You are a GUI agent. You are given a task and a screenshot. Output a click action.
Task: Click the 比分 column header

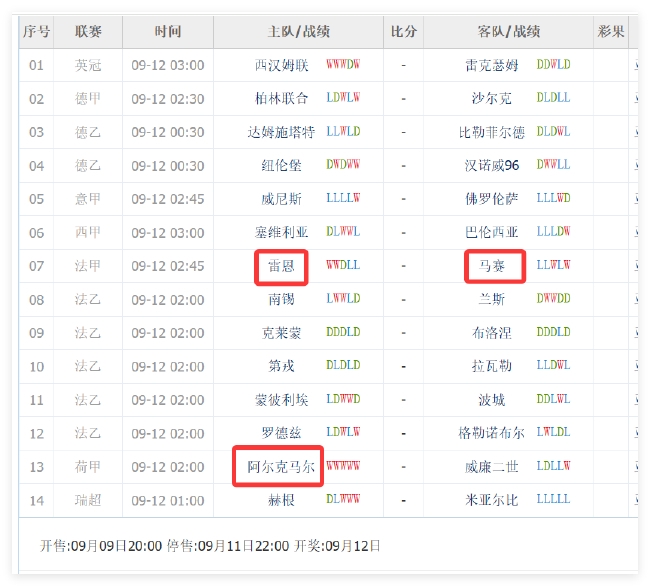tap(403, 31)
